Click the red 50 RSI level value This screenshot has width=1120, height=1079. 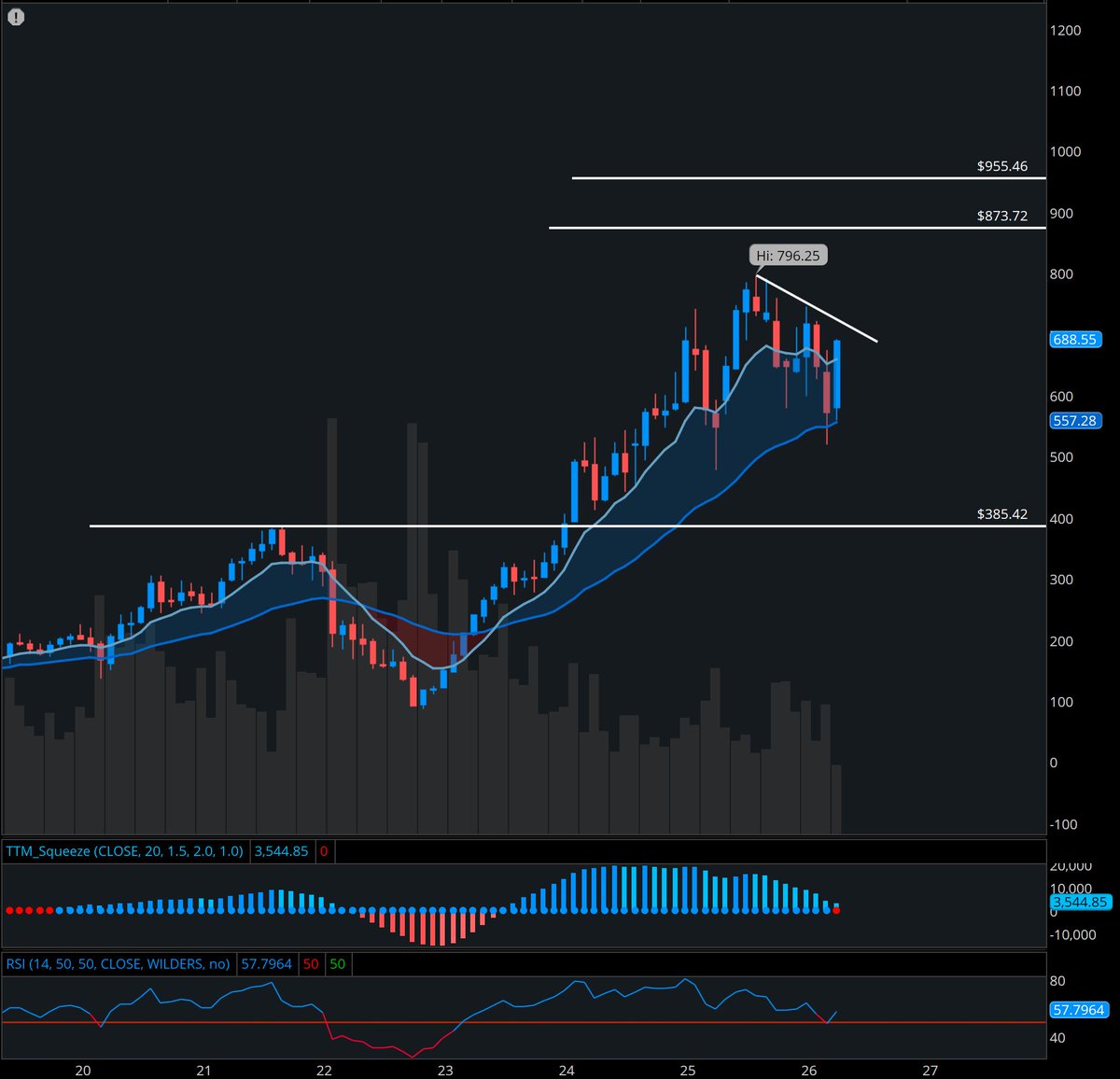(311, 963)
